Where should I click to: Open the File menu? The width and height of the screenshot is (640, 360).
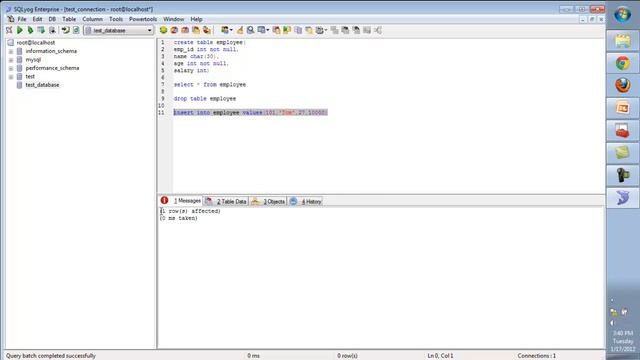tap(22, 19)
